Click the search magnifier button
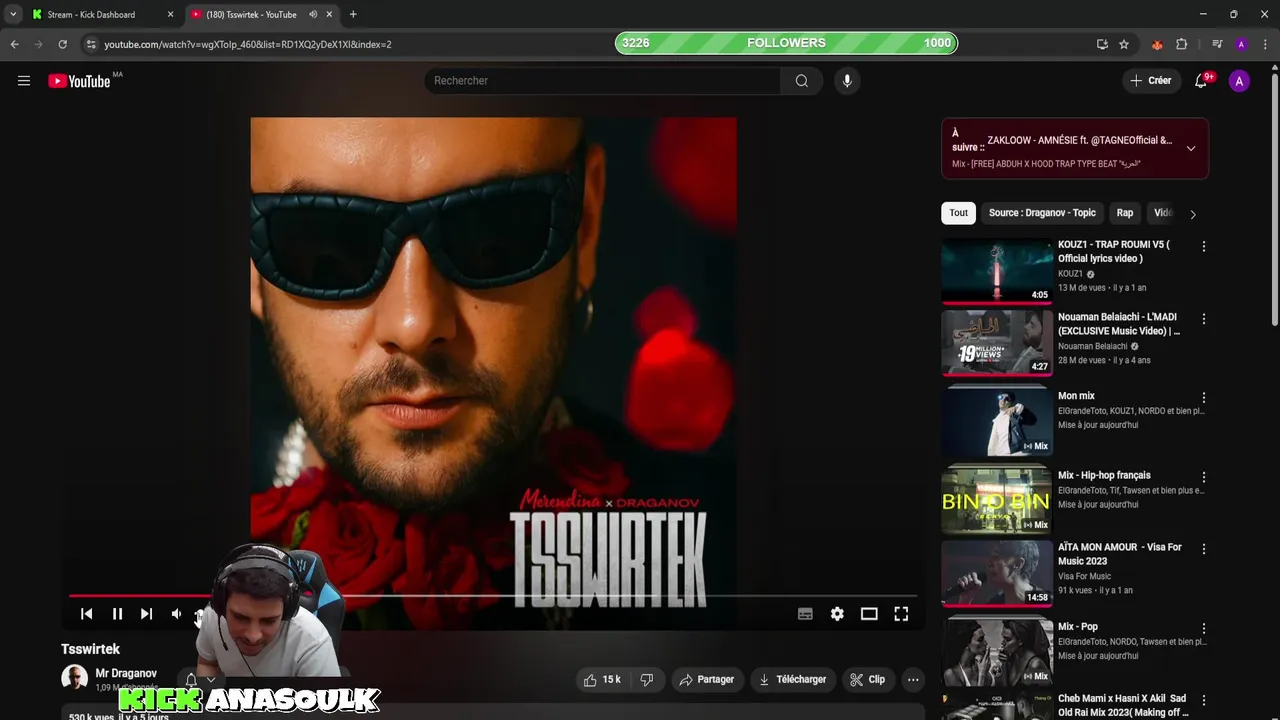This screenshot has width=1280, height=720. tap(801, 81)
